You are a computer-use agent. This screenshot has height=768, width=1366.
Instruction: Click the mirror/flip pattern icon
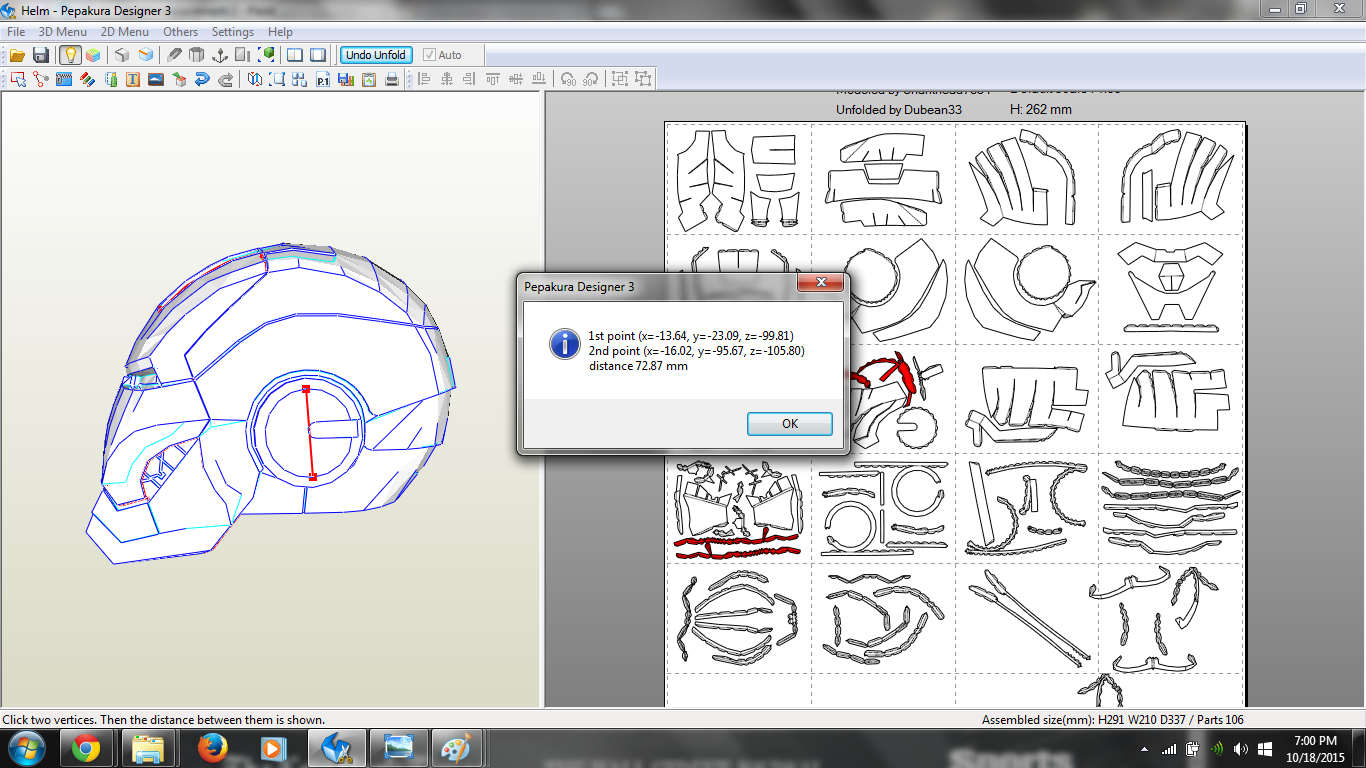(255, 79)
